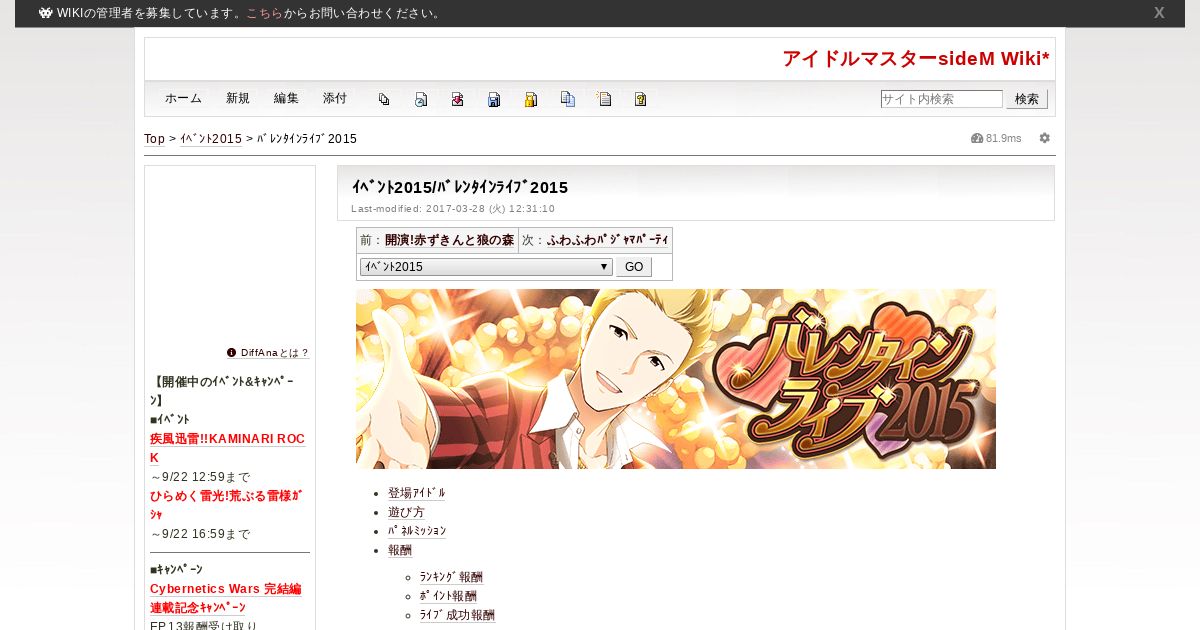Click the red arrow attach-file icon
This screenshot has height=630, width=1200.
point(457,99)
